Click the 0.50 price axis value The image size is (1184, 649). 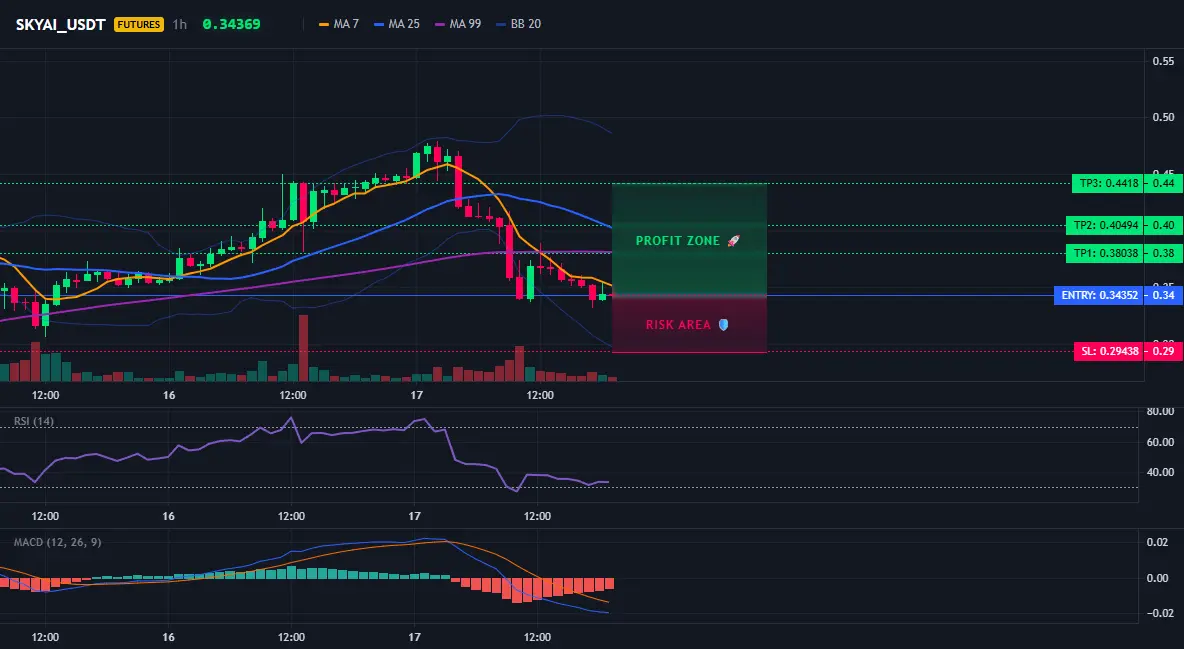[x=1163, y=117]
